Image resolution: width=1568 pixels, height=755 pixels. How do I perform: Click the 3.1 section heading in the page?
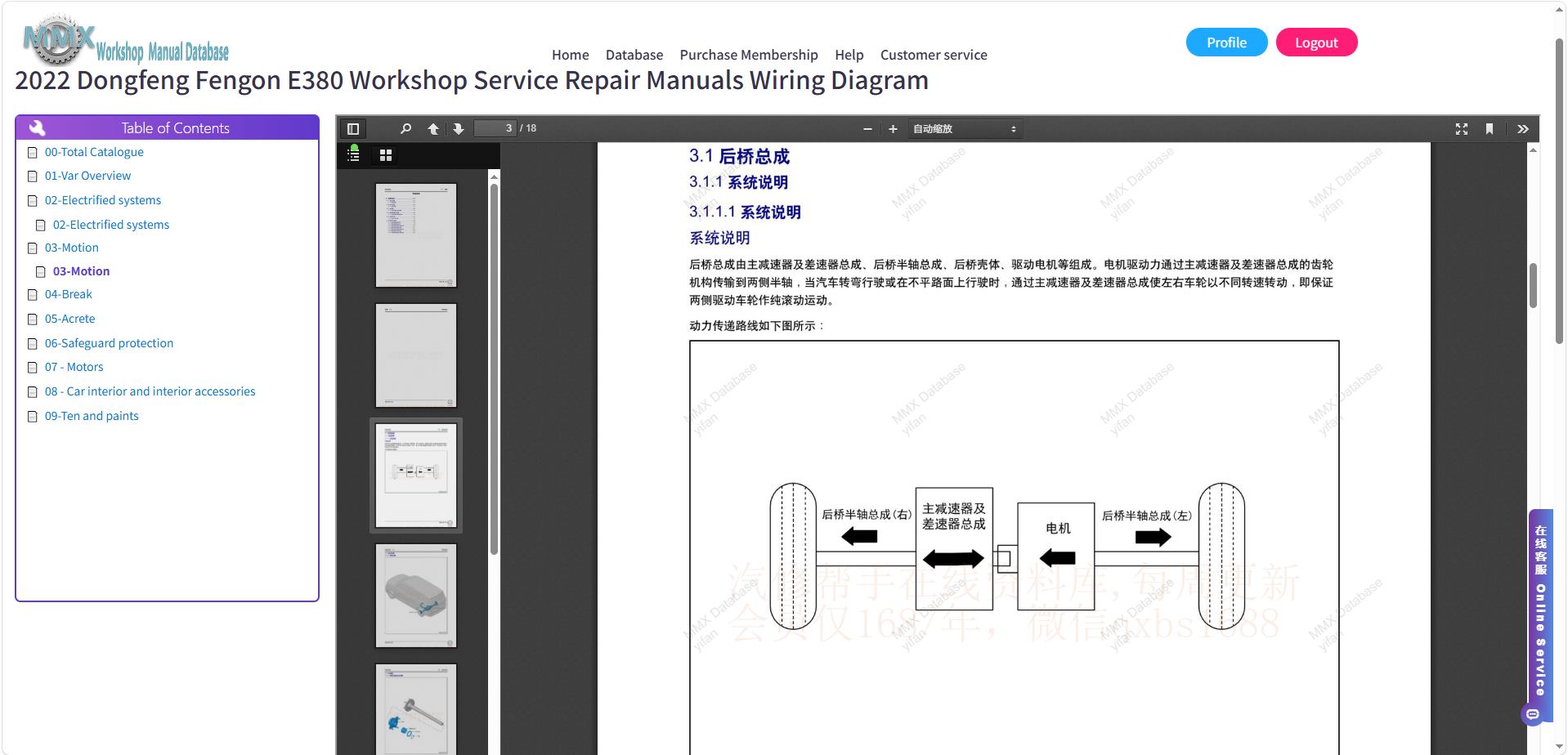[x=739, y=156]
